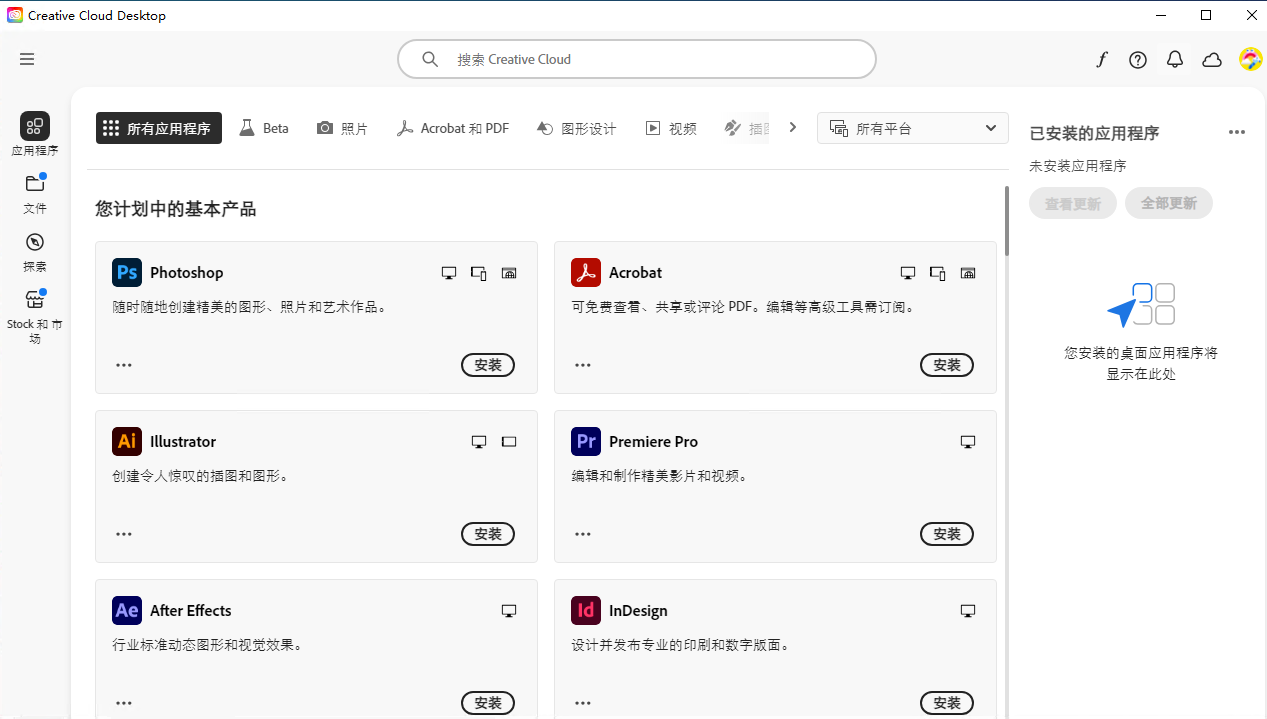Click Photoshop's web platform icon
1267x719 pixels.
(x=509, y=273)
